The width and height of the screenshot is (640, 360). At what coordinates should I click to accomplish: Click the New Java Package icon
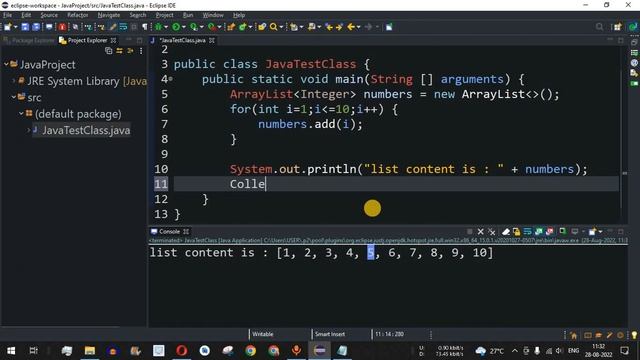[x=231, y=27]
